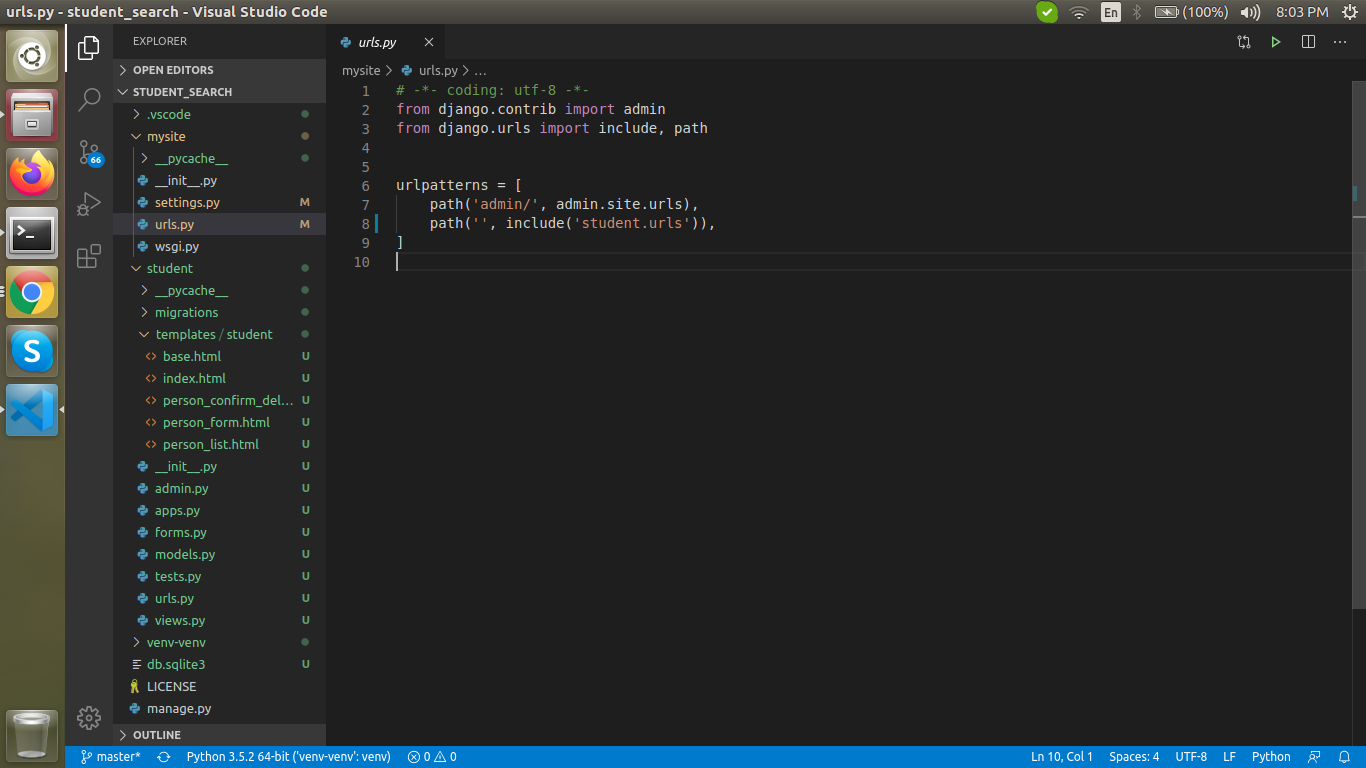
Task: Launch Terminal from the Ubuntu dock
Action: (32, 233)
